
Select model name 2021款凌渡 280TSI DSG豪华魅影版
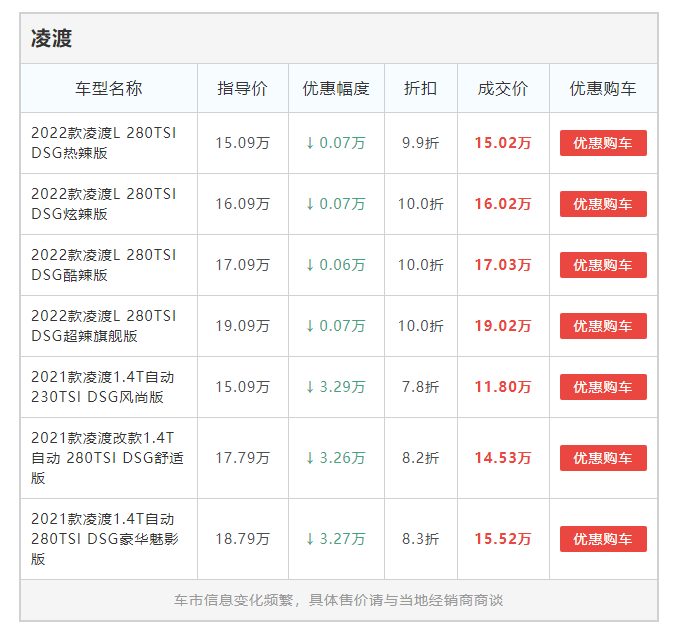[105, 539]
